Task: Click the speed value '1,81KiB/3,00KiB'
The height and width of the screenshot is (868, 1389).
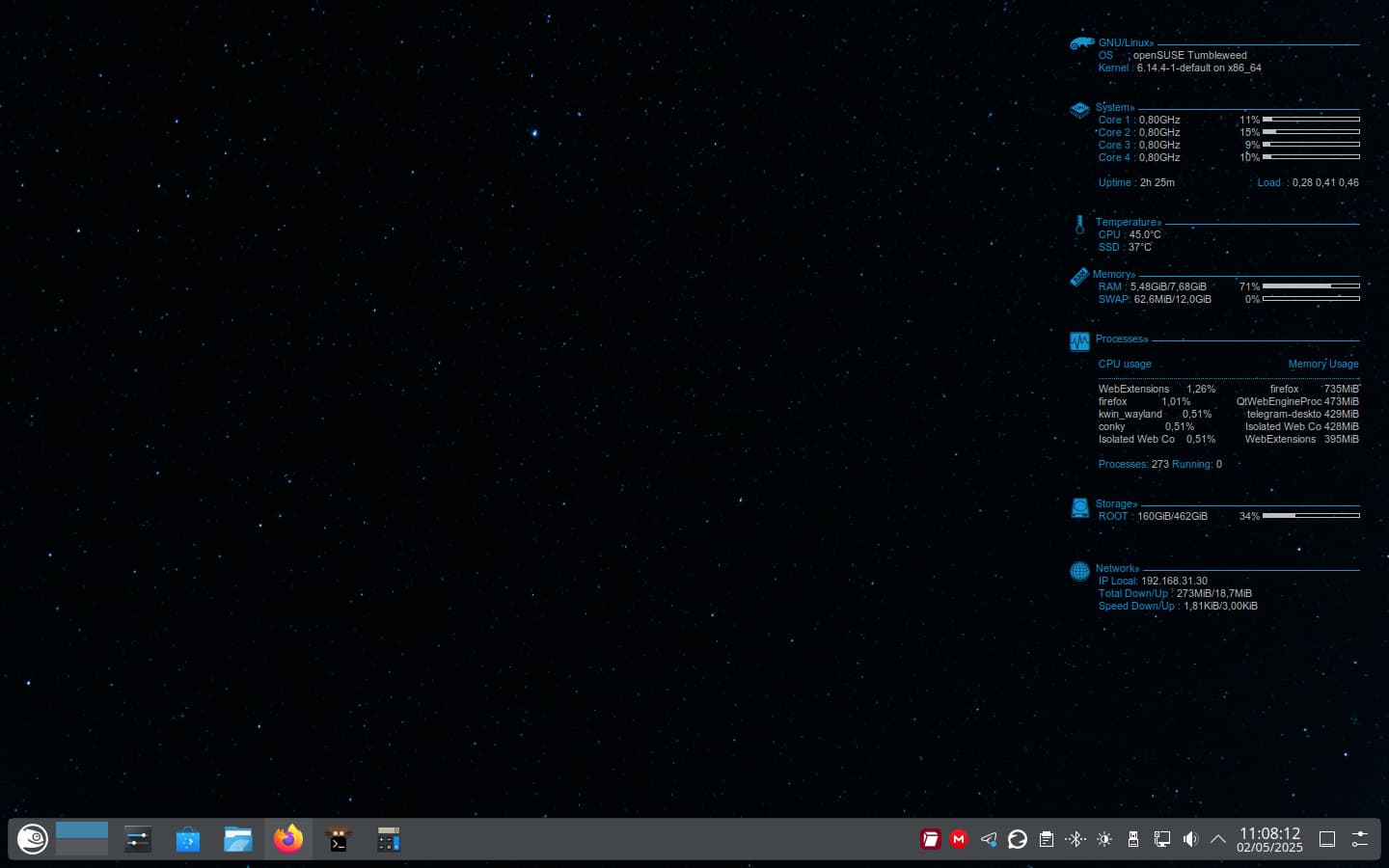Action: 1220,606
